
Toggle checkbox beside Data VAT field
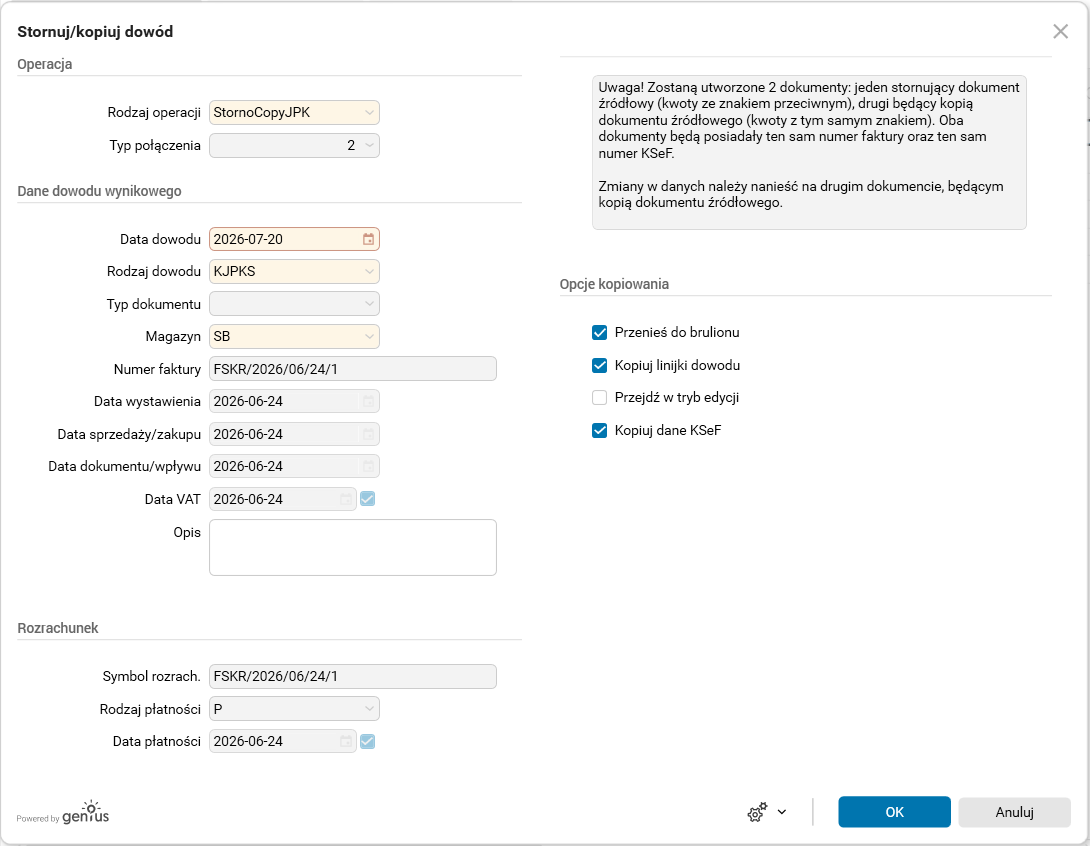pos(368,499)
